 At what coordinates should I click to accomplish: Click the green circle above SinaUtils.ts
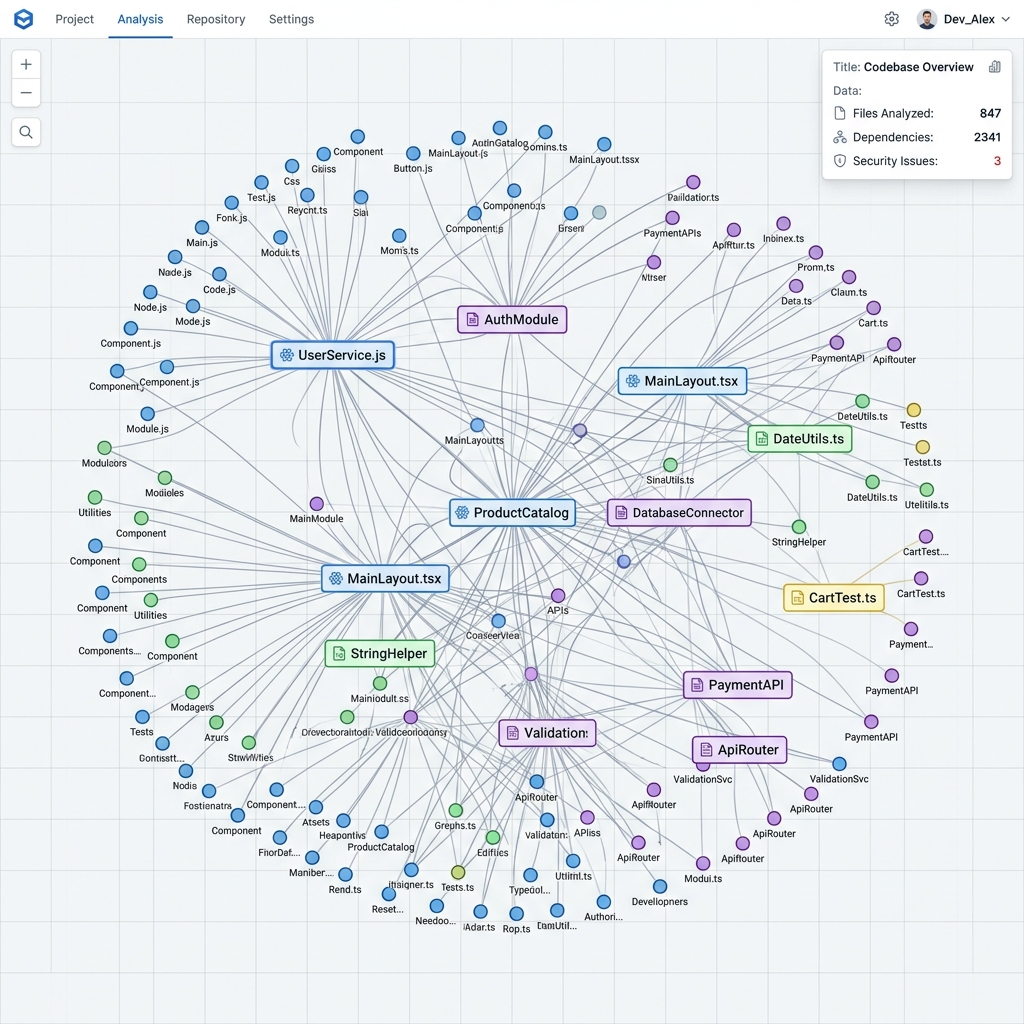click(x=670, y=465)
